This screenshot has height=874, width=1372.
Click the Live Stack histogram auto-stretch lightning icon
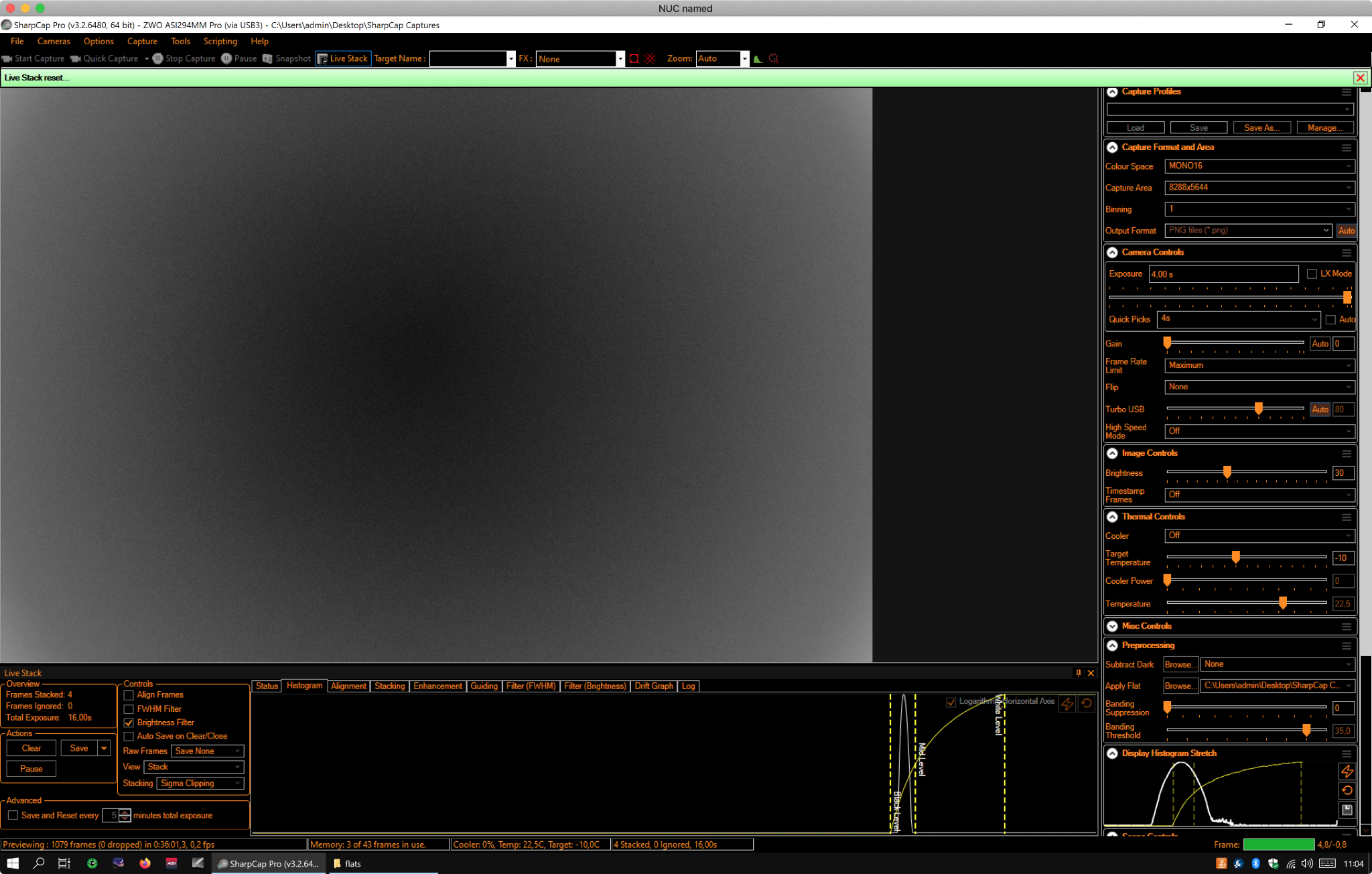1067,703
